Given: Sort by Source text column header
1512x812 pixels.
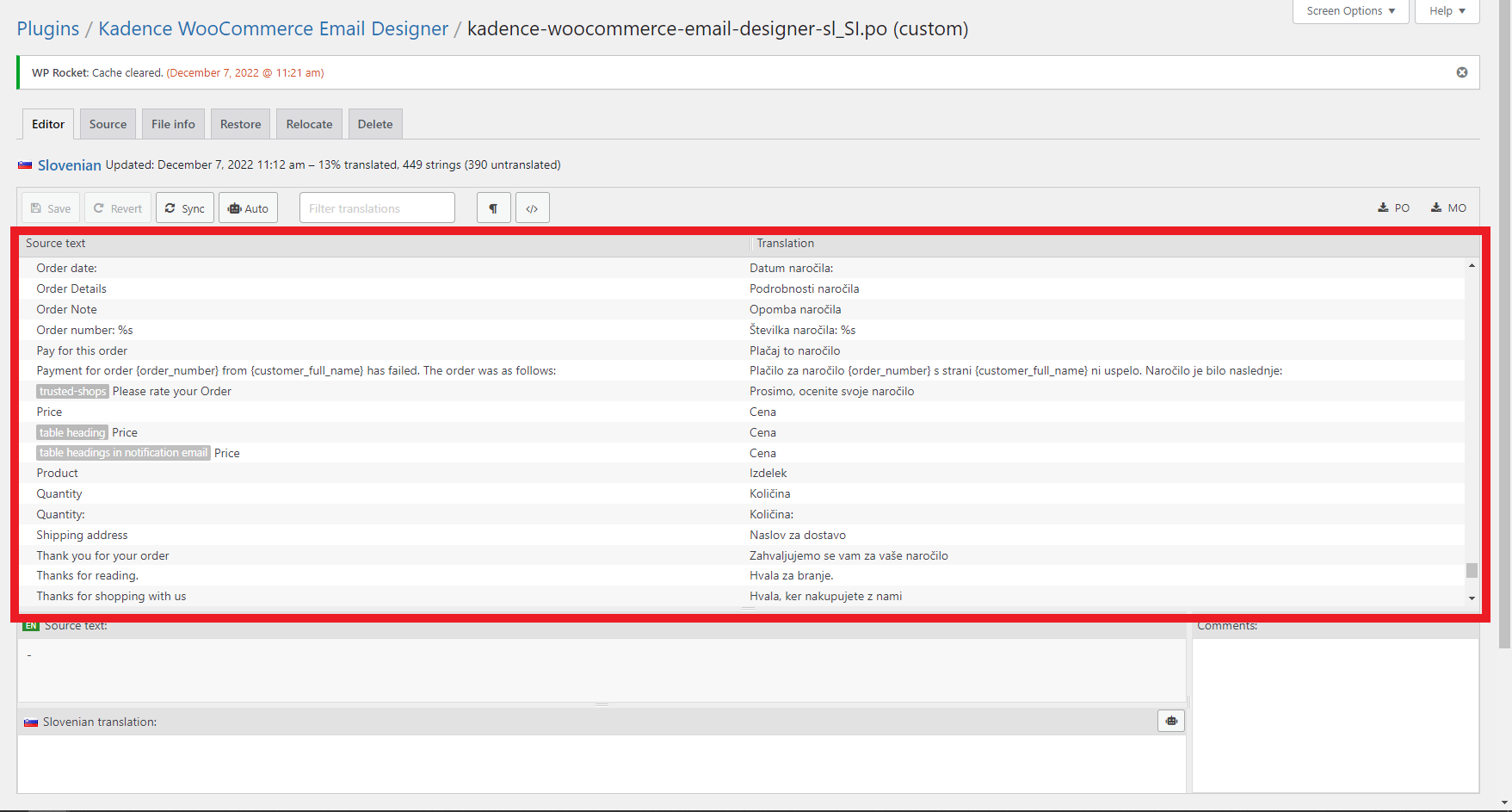Looking at the screenshot, I should pos(56,243).
